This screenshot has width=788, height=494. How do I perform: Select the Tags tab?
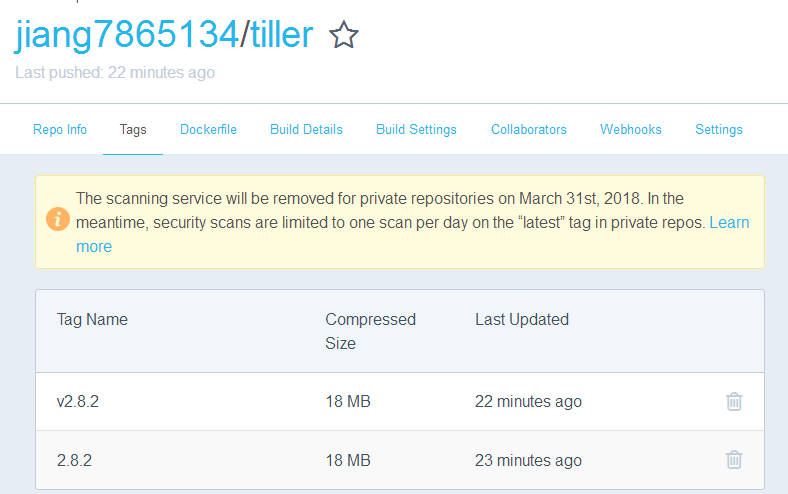point(133,130)
